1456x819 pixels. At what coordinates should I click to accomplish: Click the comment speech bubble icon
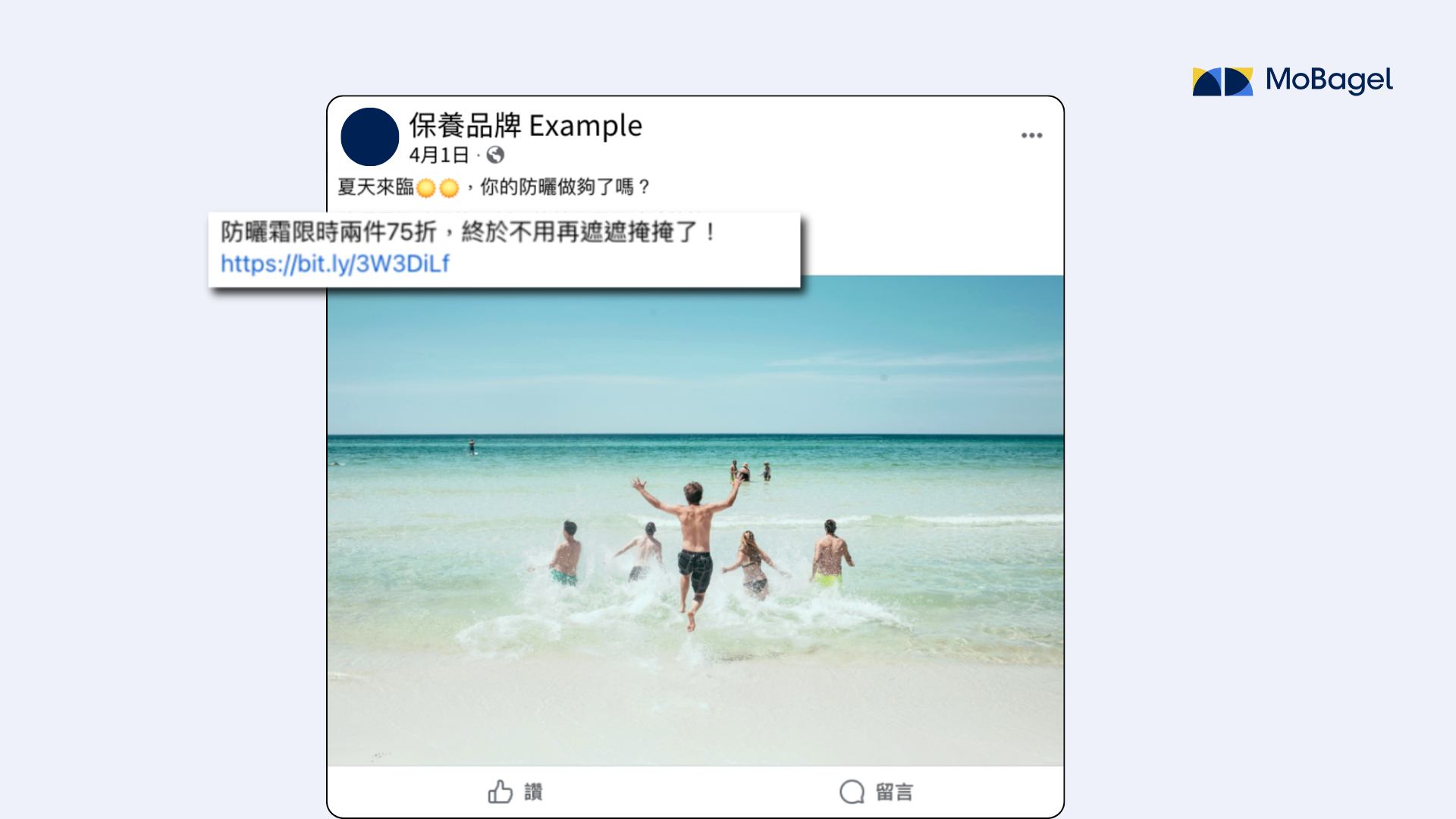(x=852, y=791)
